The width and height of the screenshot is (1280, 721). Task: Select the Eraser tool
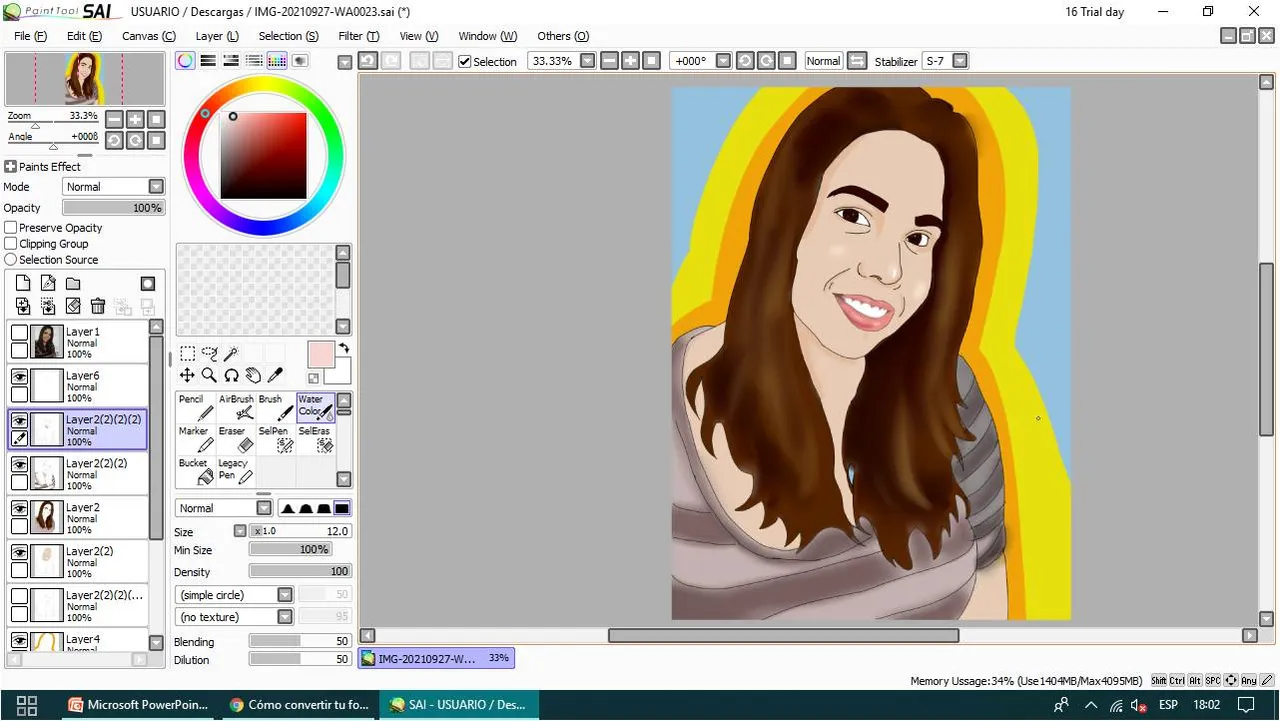click(x=236, y=439)
